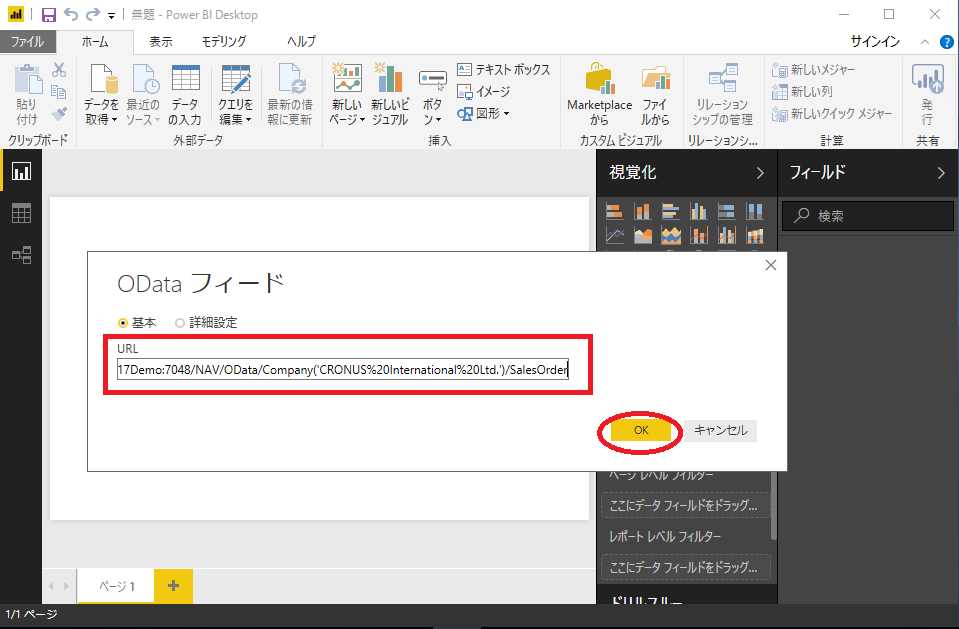Open the モデリング ribbon tab
This screenshot has width=959, height=629.
pyautogui.click(x=224, y=42)
